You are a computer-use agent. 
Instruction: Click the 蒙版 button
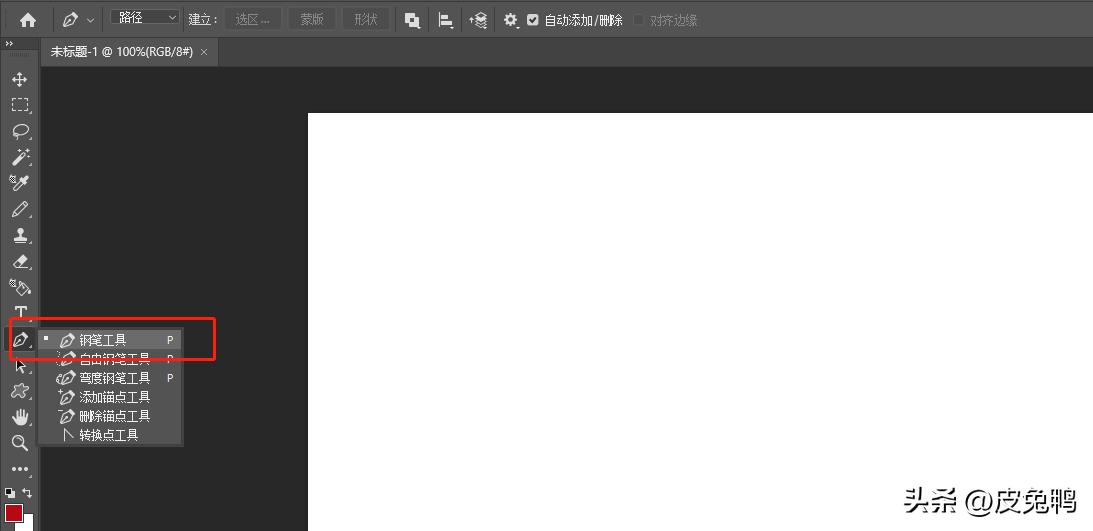tap(312, 20)
